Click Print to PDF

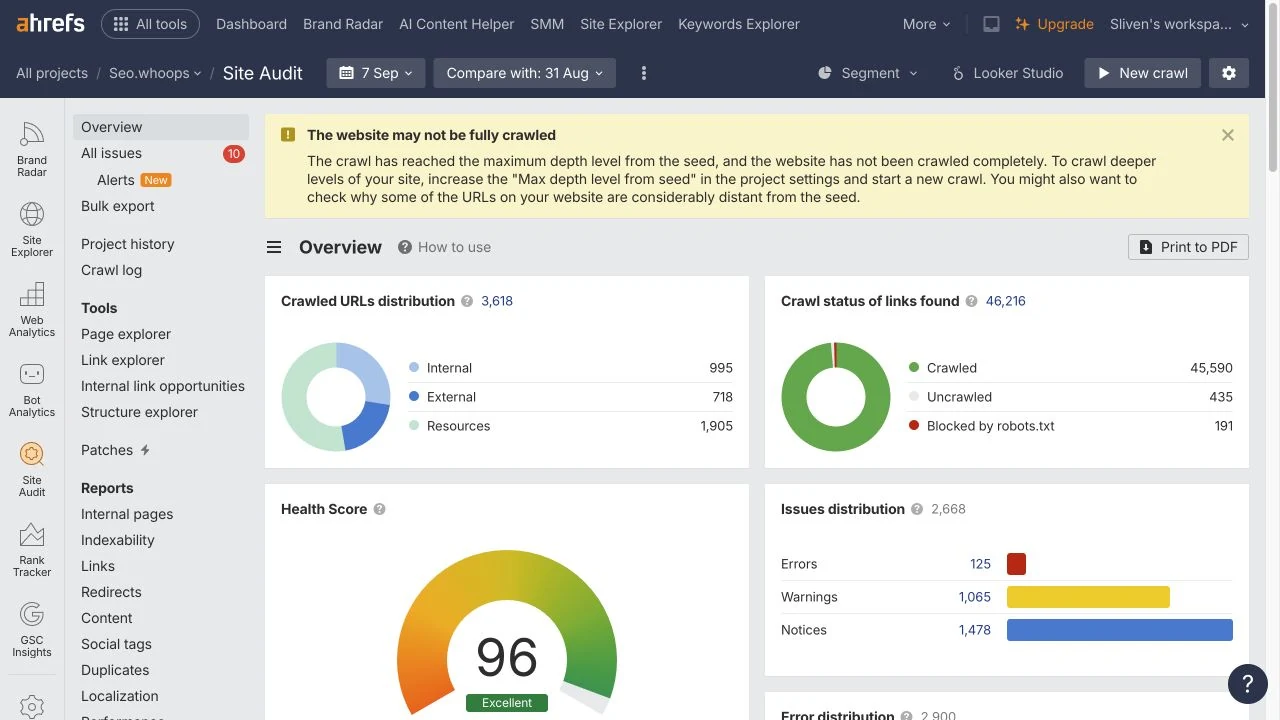[1188, 247]
